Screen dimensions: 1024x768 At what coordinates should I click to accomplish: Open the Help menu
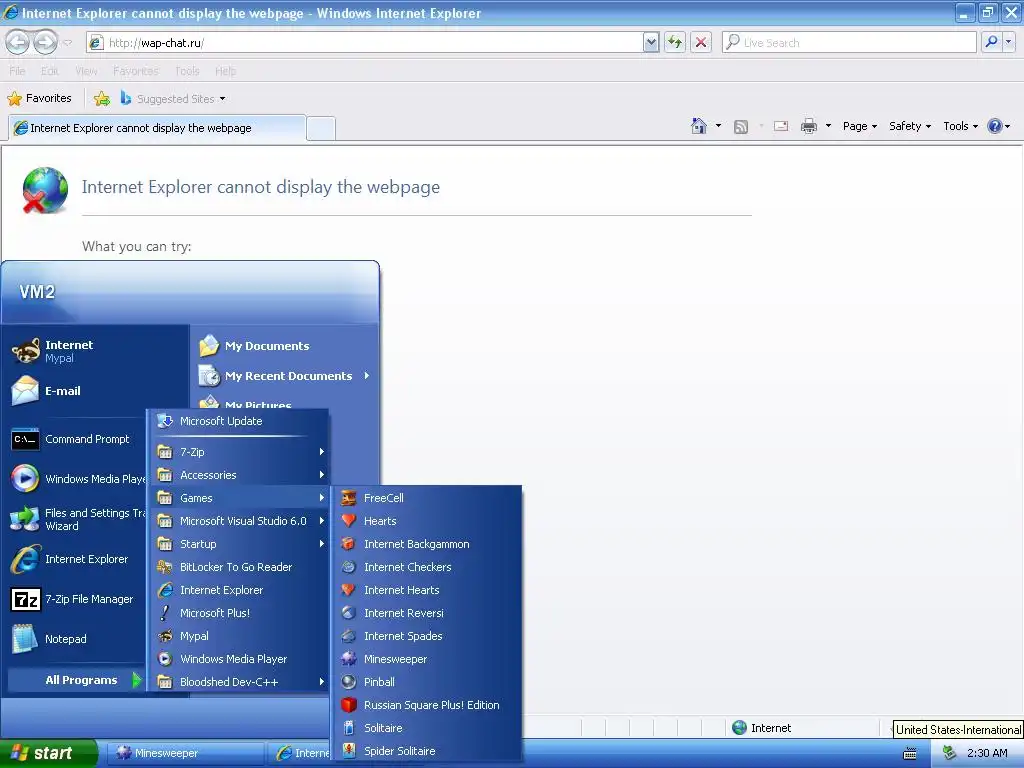coord(225,71)
